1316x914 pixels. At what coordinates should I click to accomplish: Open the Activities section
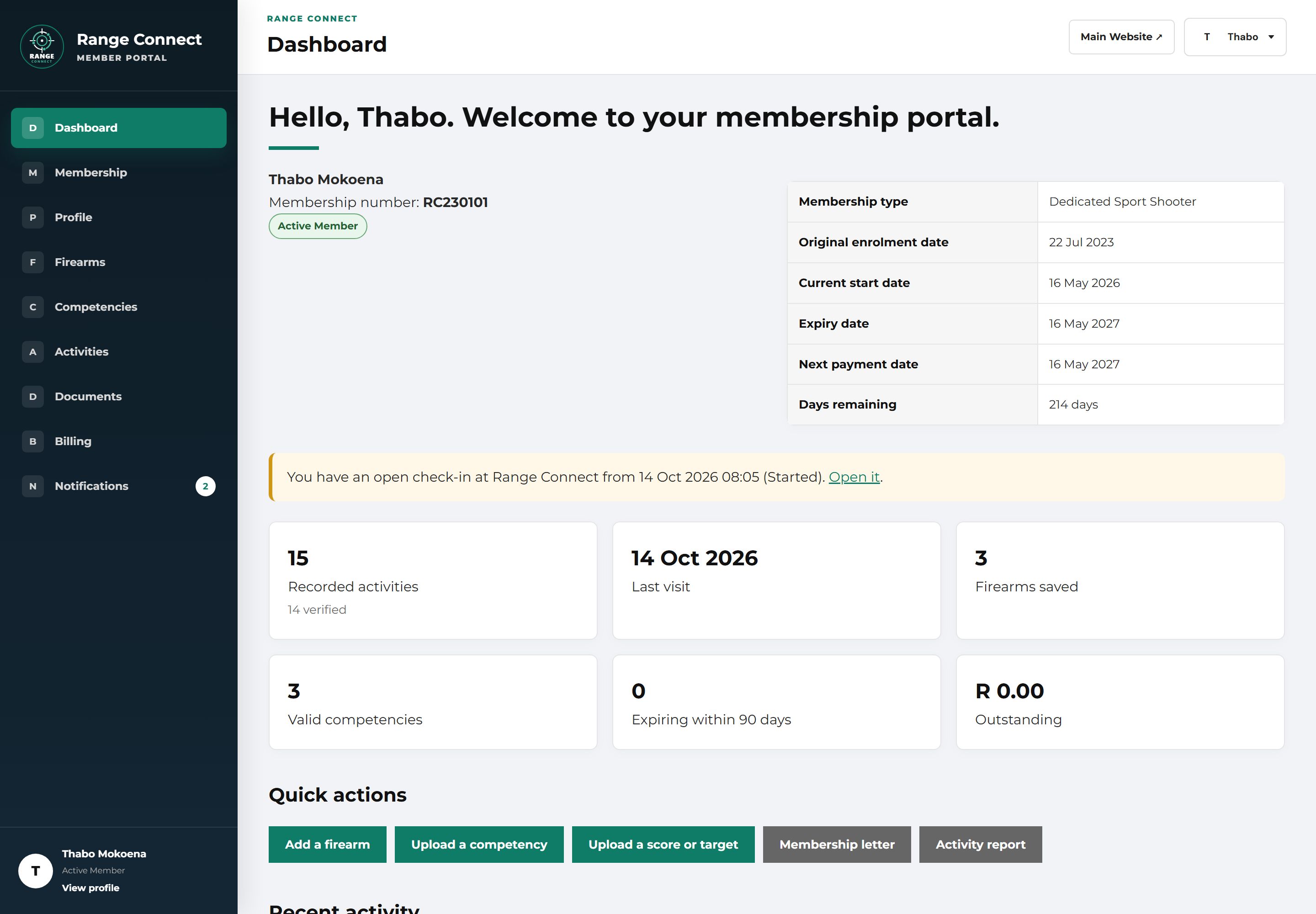118,351
